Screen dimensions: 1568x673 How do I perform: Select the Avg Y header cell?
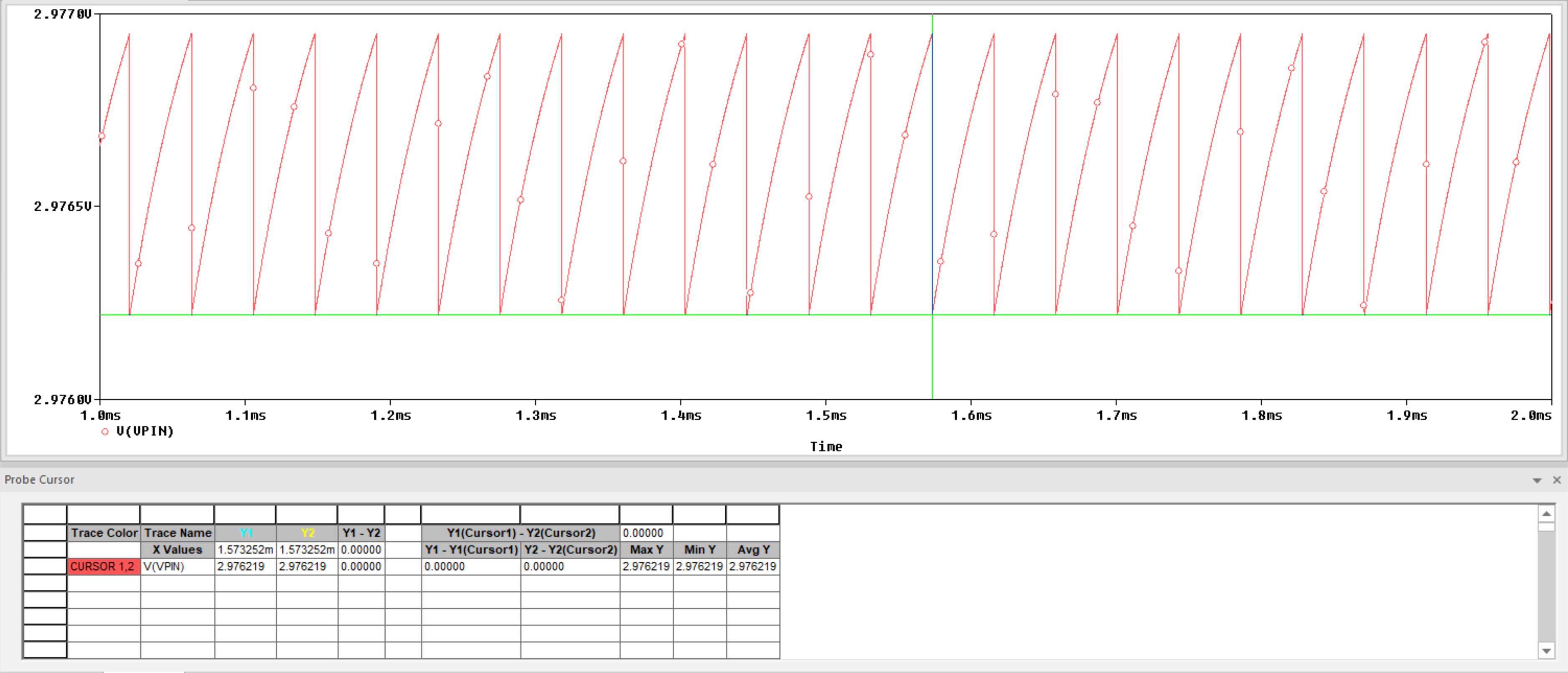tap(752, 549)
